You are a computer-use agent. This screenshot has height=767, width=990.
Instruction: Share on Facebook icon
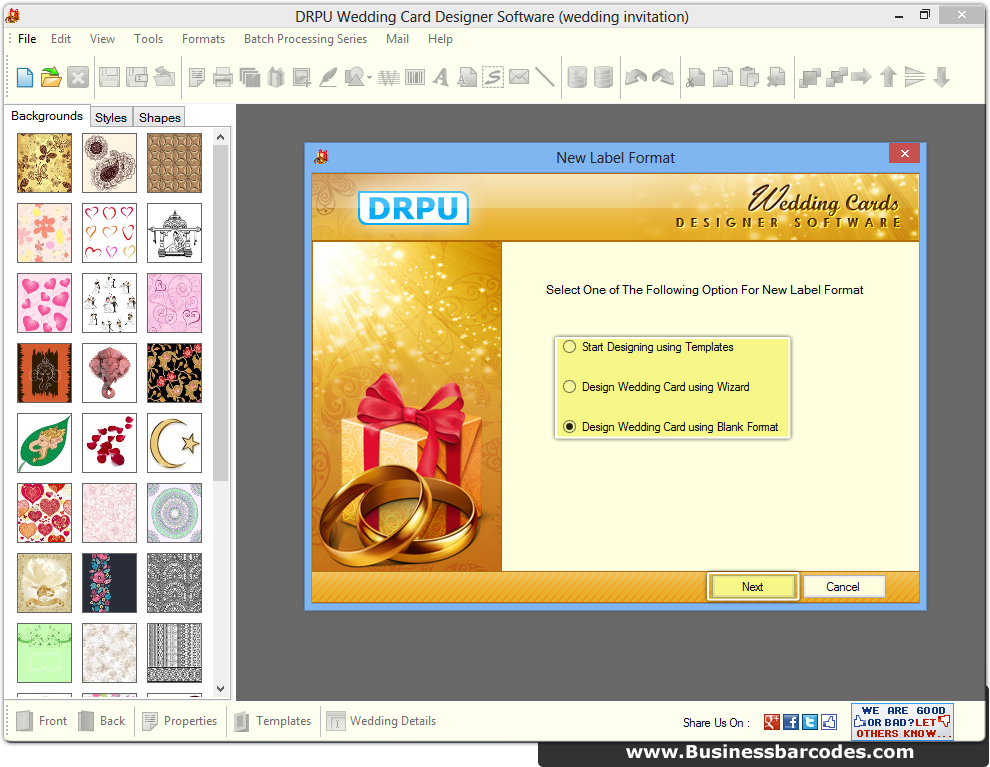(x=790, y=722)
